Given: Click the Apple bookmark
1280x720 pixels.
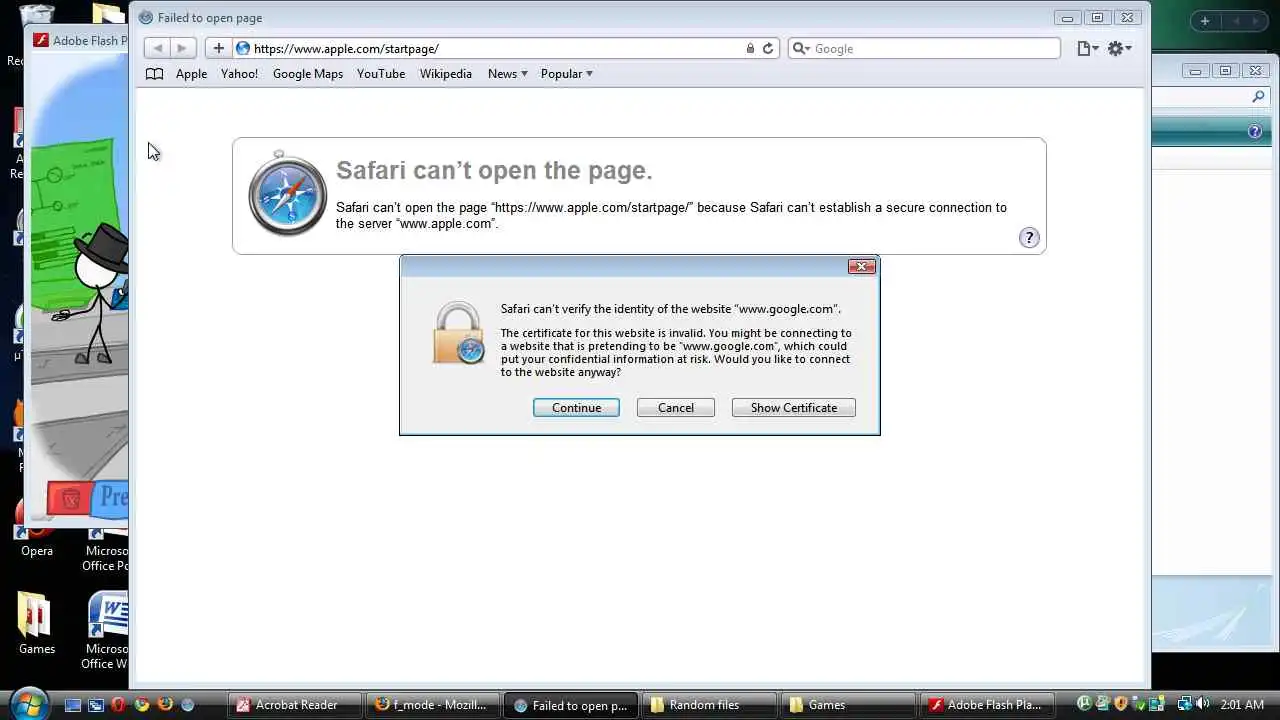Looking at the screenshot, I should coord(191,74).
